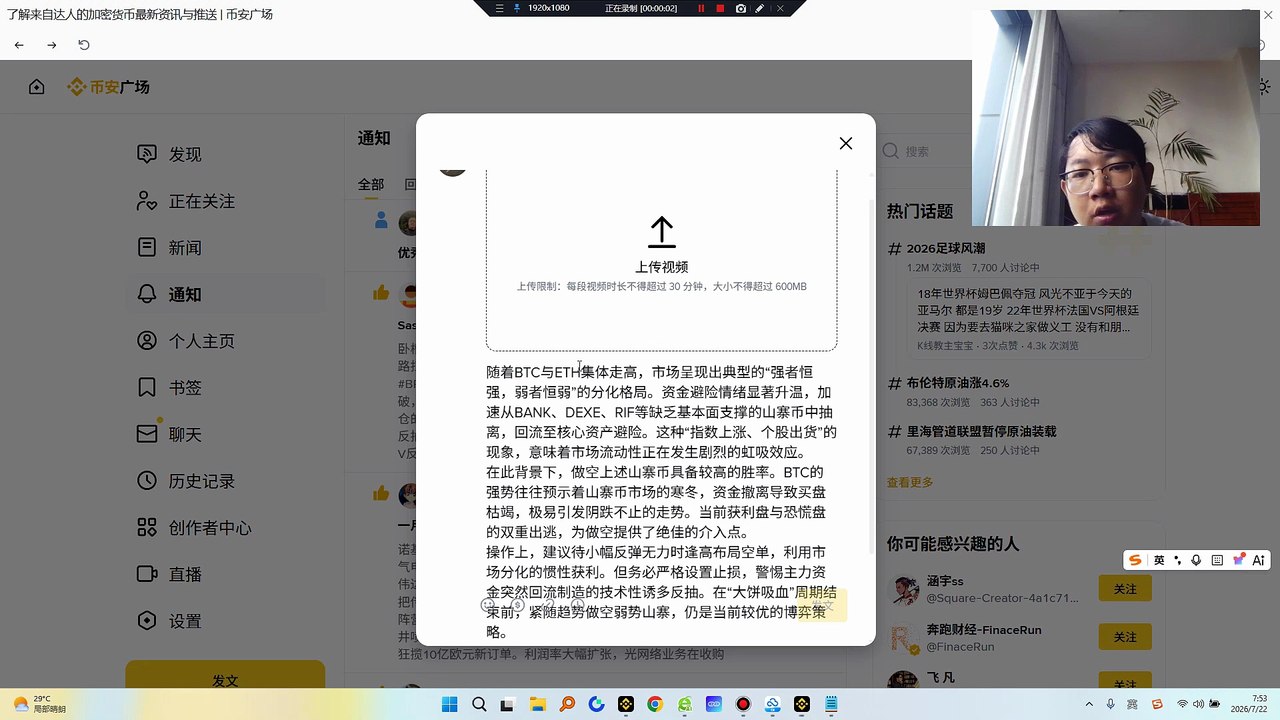
Task: Click the 设置 hexagon icon
Action: point(147,621)
